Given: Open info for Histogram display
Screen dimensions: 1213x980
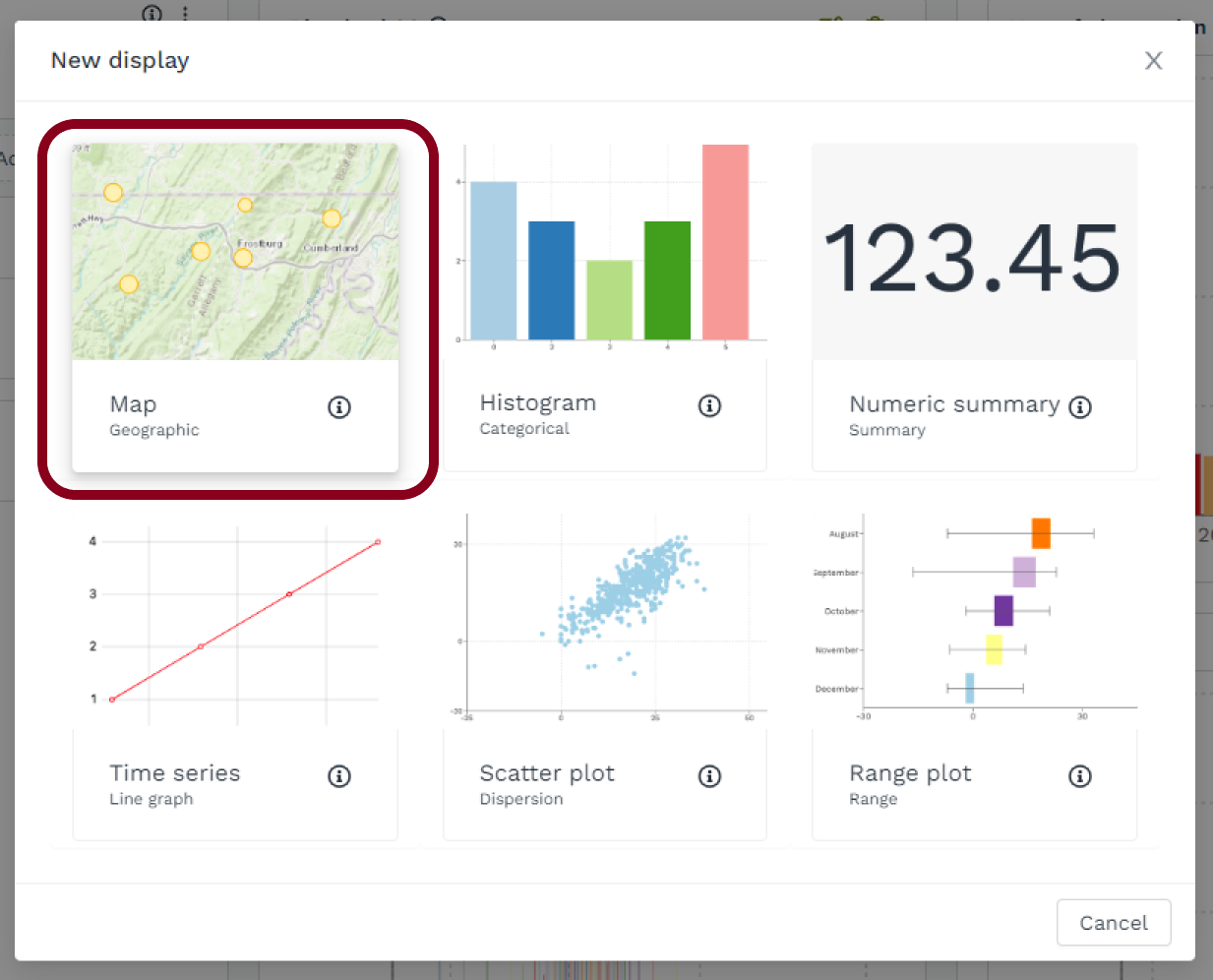Looking at the screenshot, I should click(709, 406).
